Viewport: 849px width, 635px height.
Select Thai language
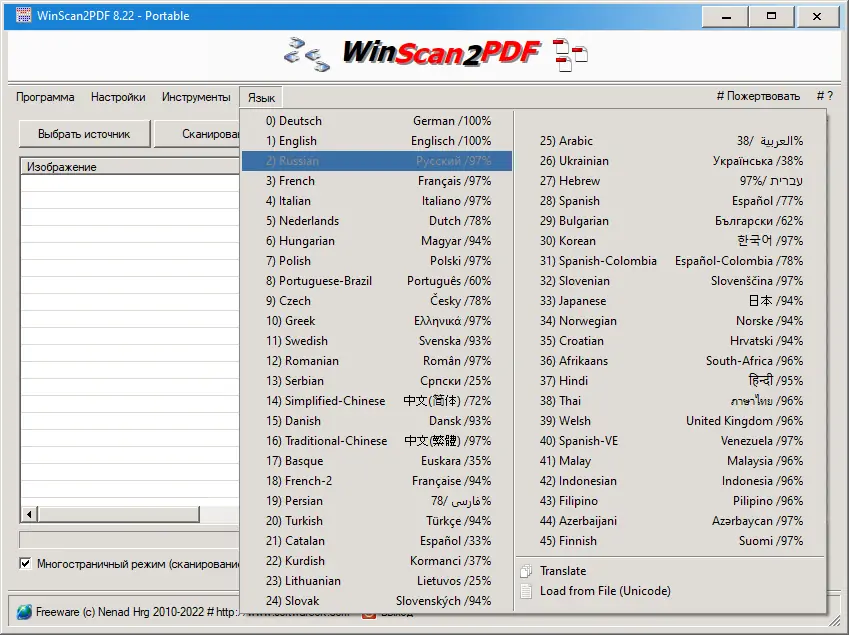tap(670, 401)
